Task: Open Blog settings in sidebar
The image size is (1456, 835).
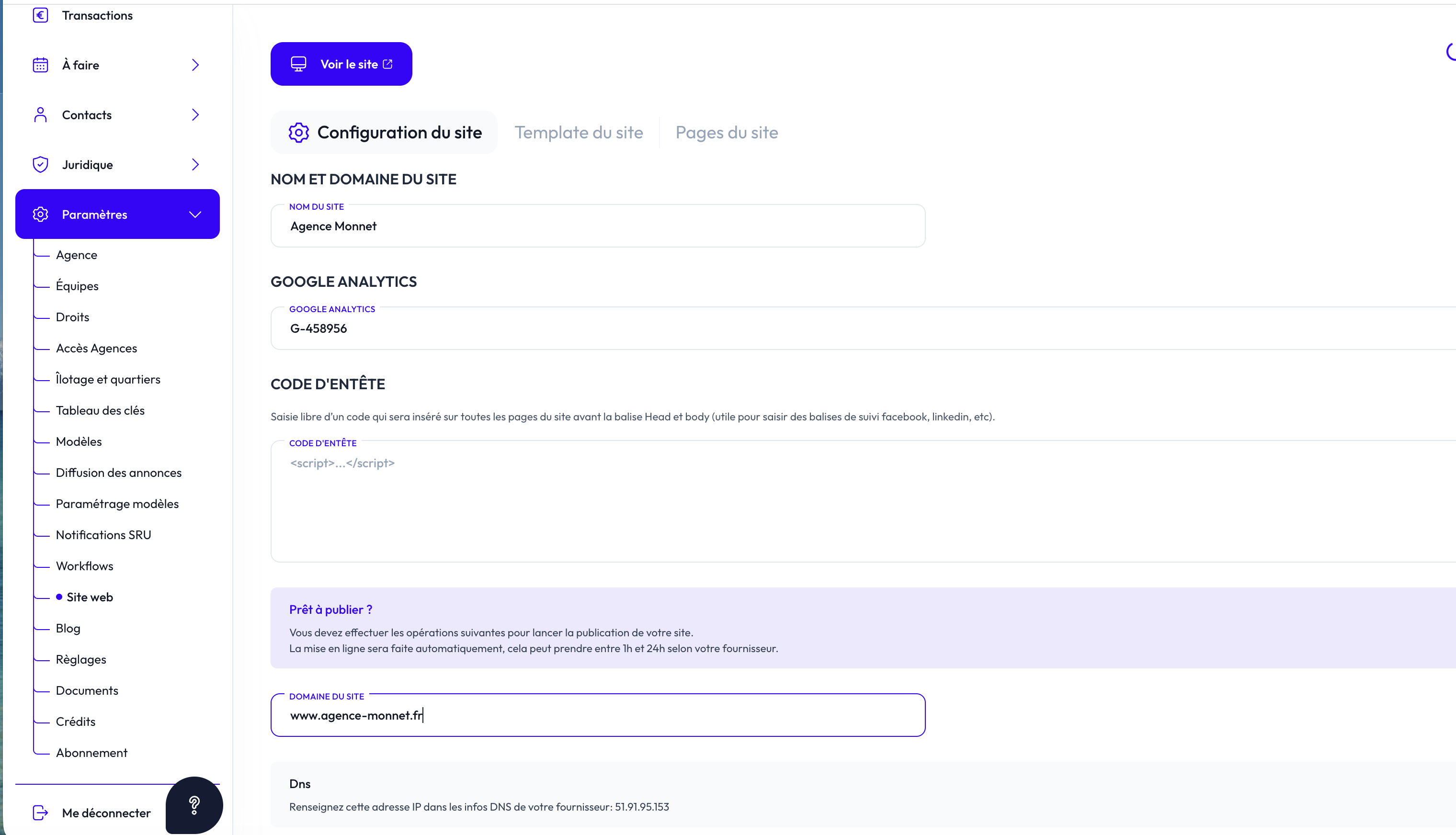Action: (x=68, y=628)
